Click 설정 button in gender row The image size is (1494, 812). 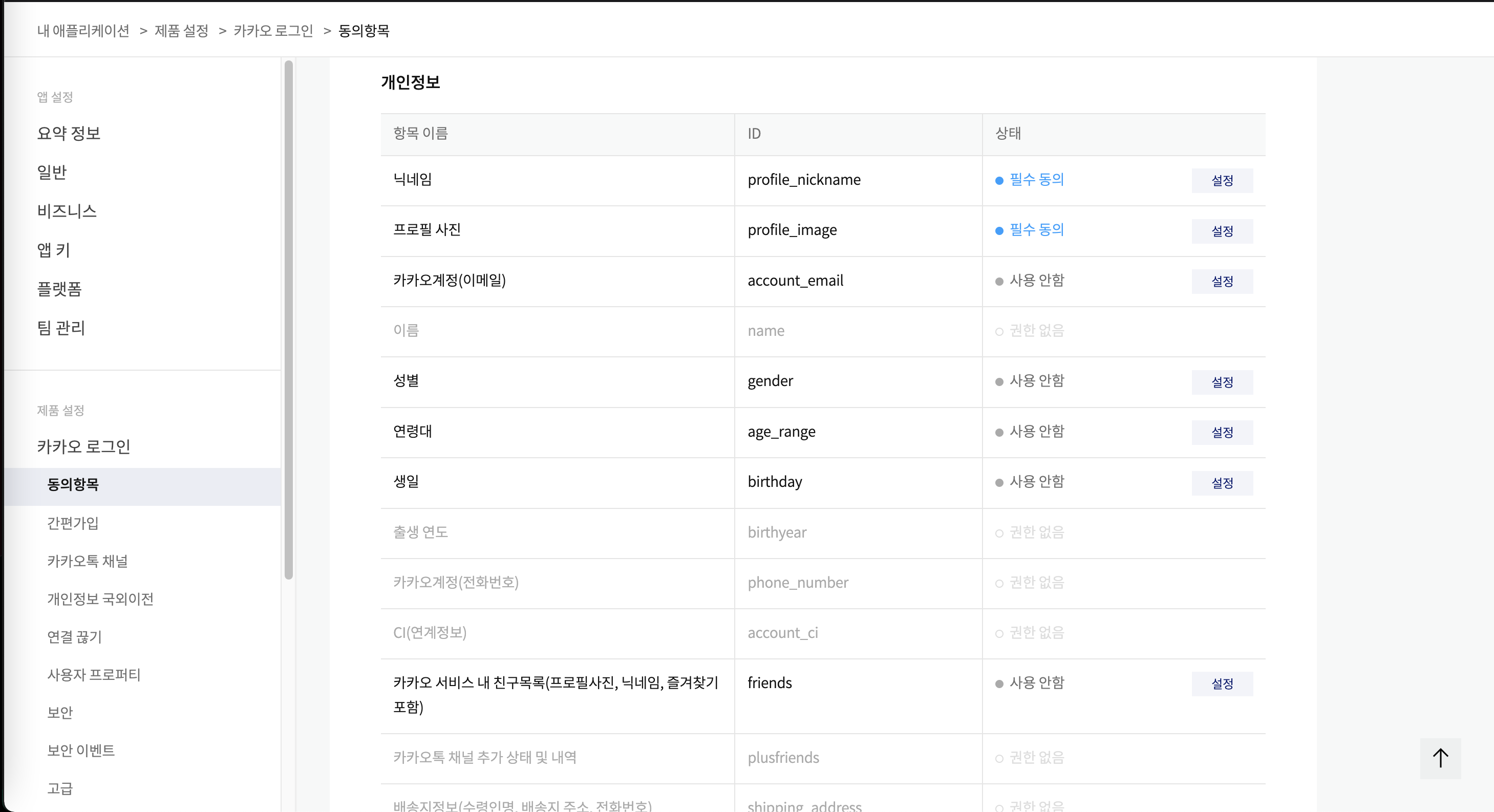(x=1222, y=382)
